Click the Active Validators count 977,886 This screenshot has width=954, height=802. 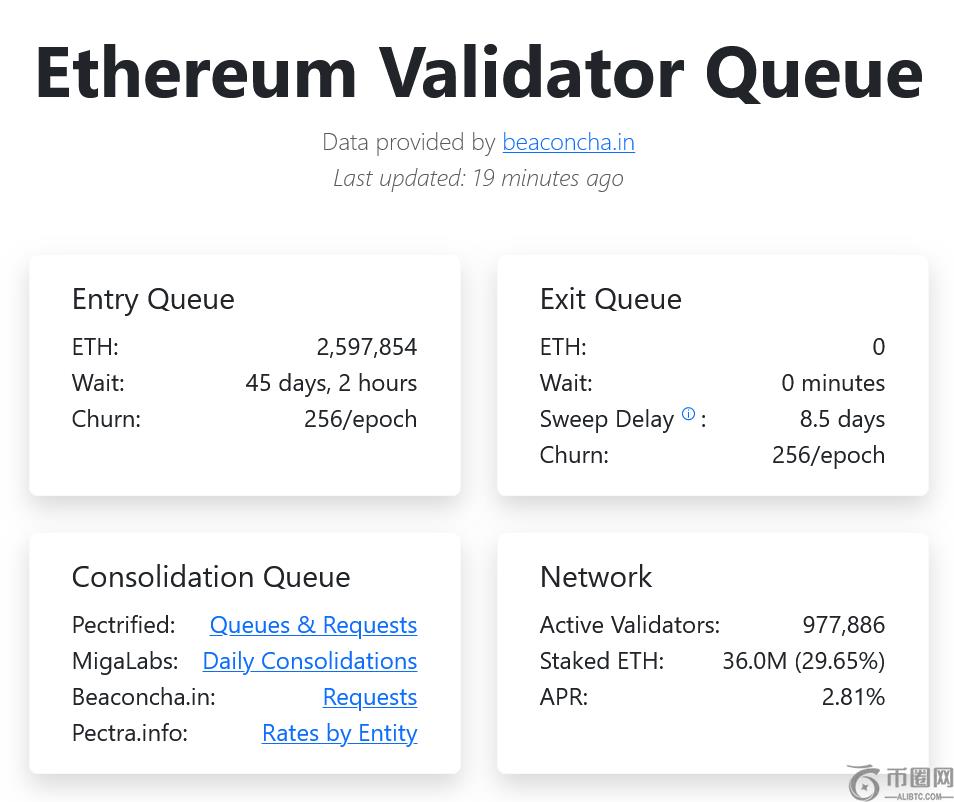click(x=843, y=625)
